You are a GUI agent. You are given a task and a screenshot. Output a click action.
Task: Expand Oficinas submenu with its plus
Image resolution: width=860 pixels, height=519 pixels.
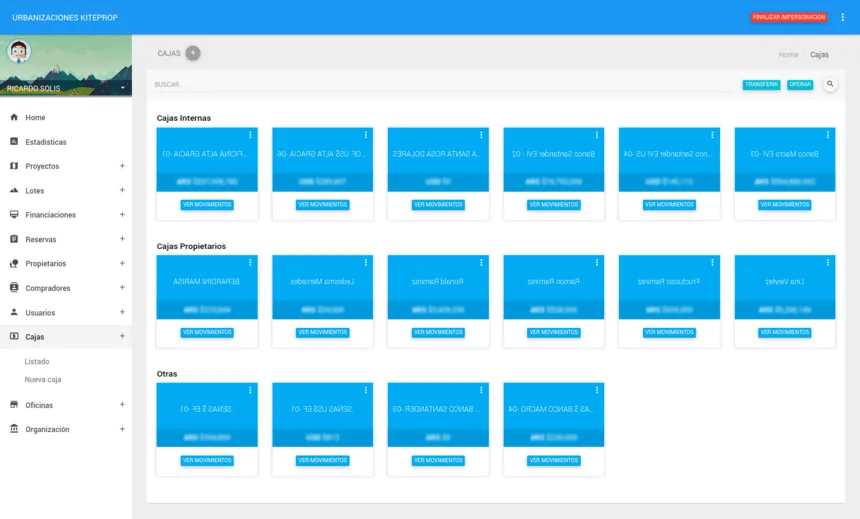click(122, 404)
